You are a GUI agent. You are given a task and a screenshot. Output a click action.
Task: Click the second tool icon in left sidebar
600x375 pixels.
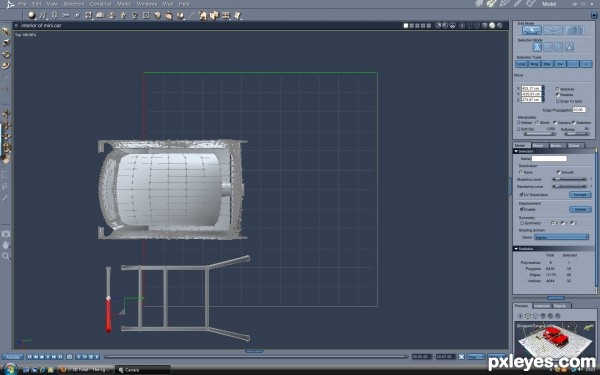tap(6, 43)
